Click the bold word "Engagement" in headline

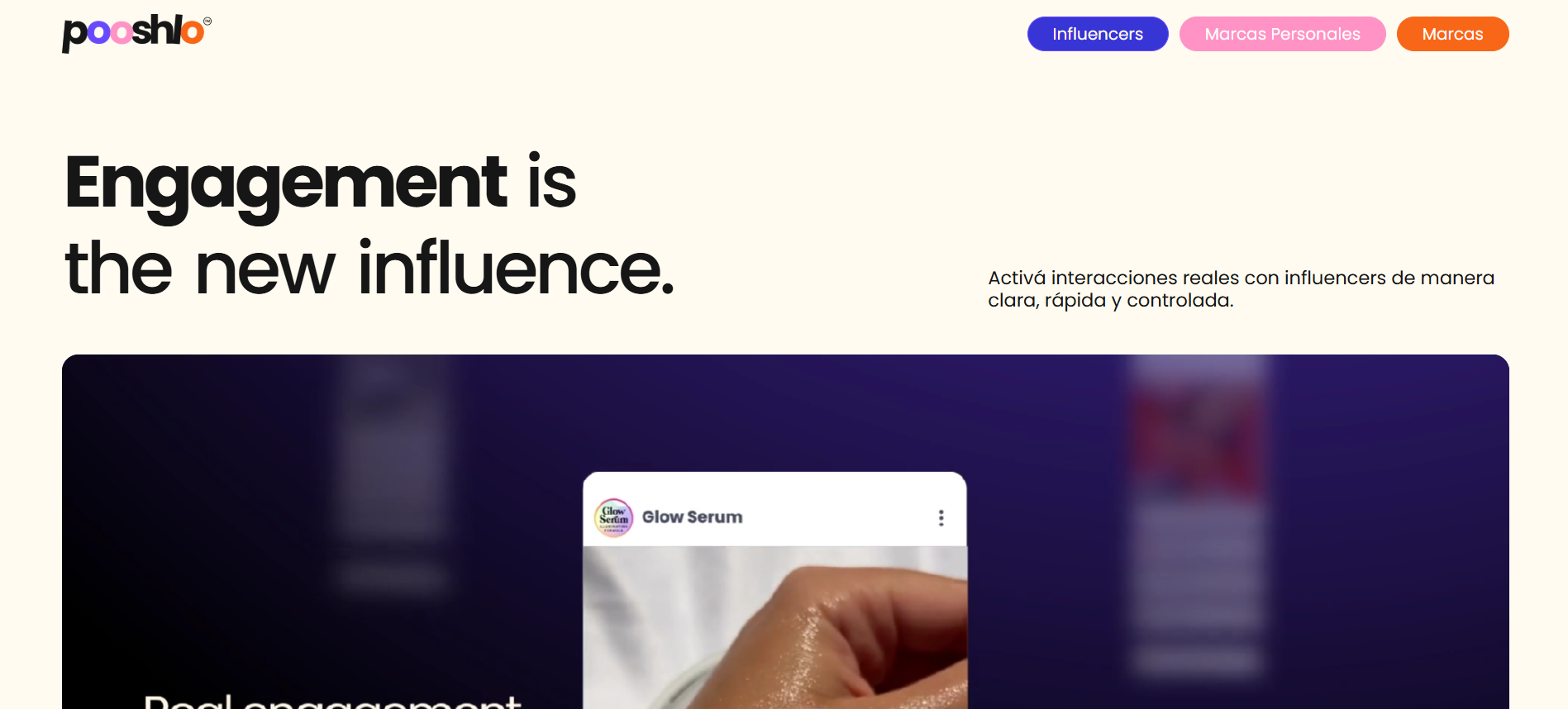[x=285, y=183]
